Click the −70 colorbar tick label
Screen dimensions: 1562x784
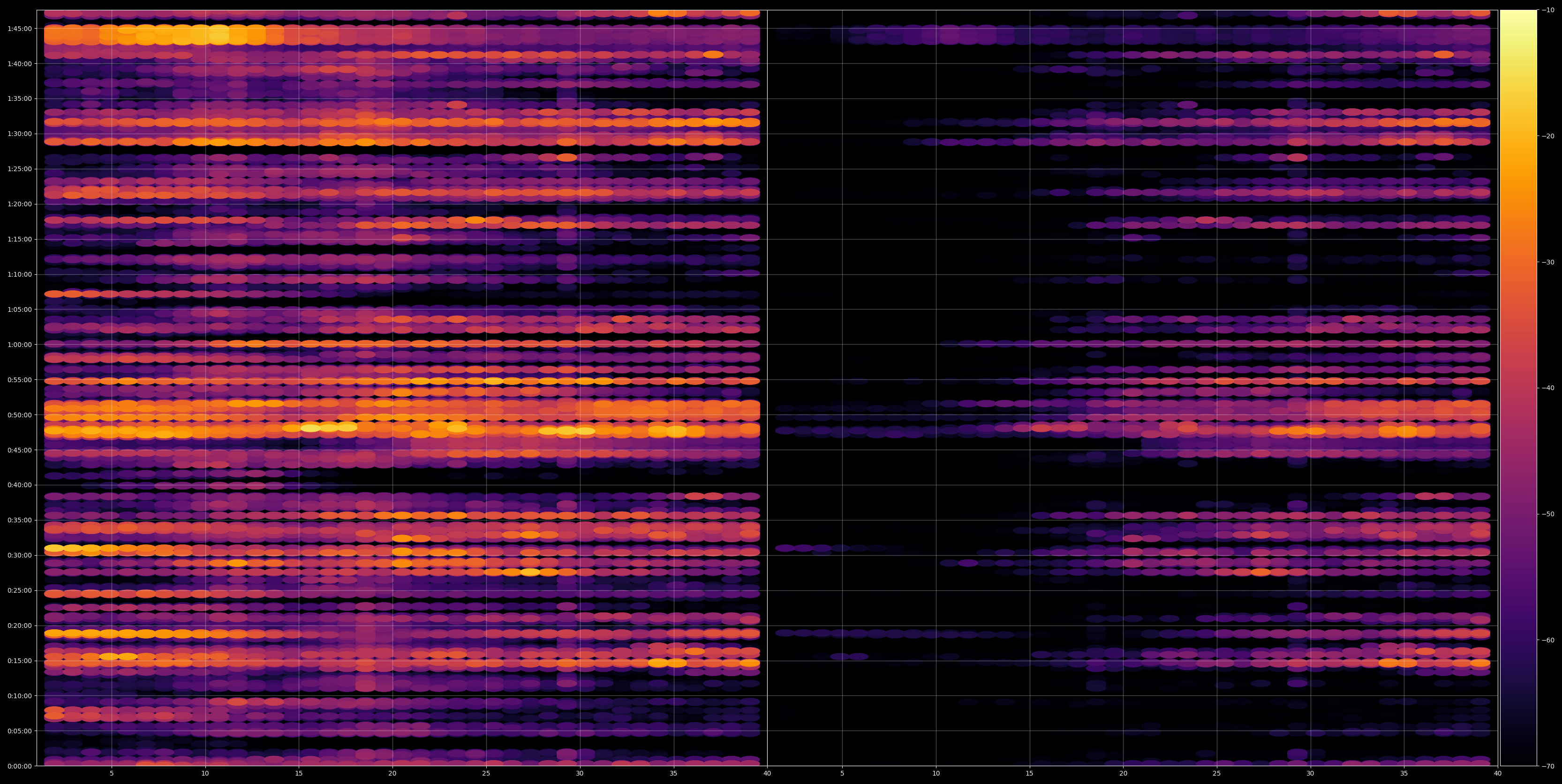point(1548,766)
